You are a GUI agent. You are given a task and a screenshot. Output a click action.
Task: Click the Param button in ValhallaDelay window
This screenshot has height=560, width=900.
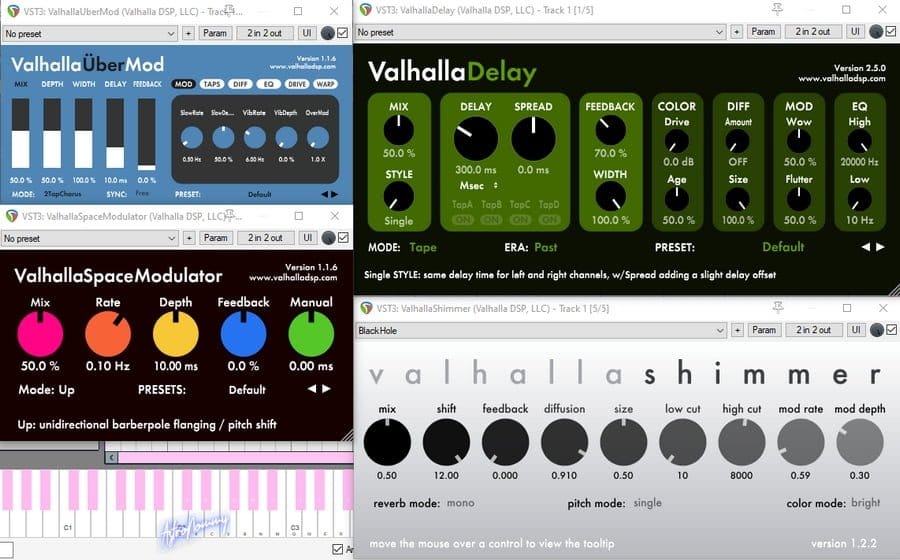click(763, 32)
